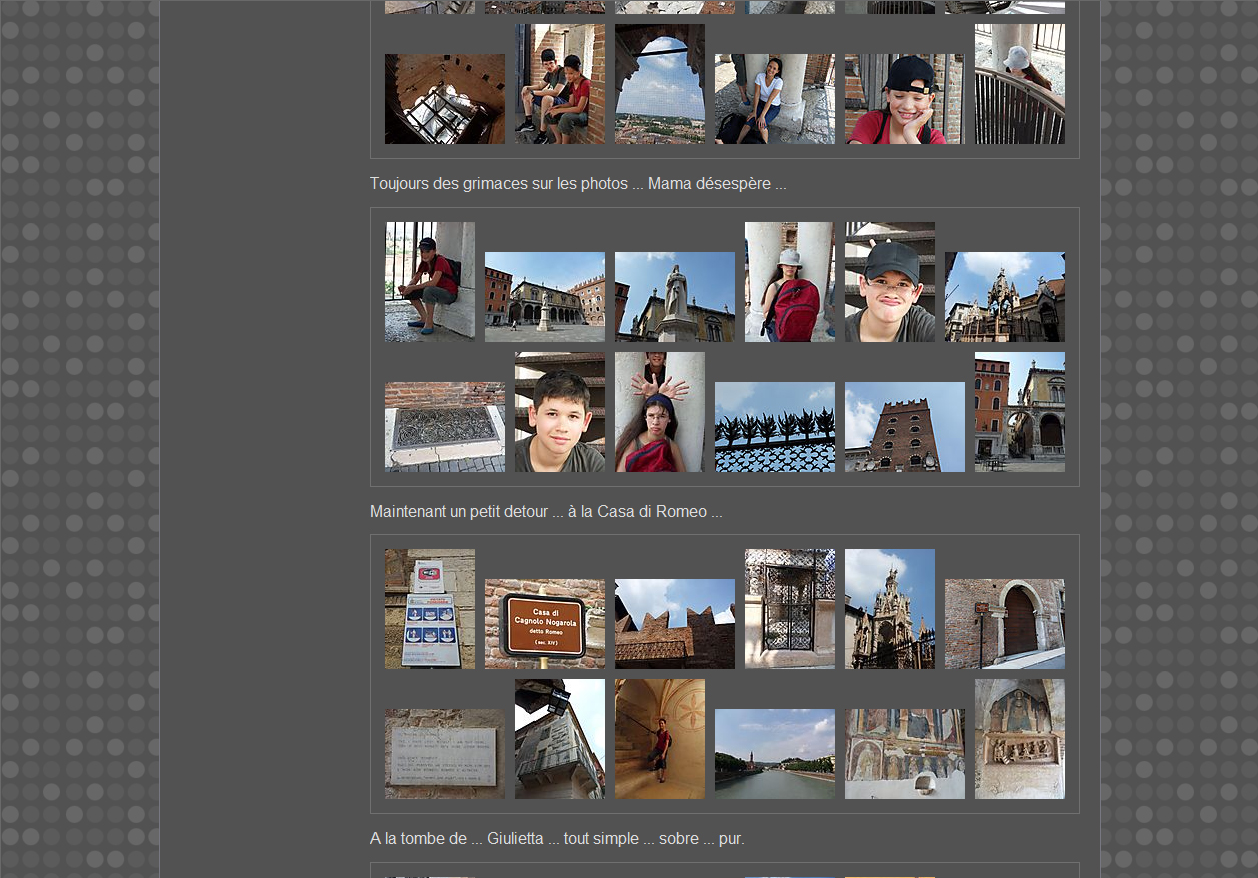Image resolution: width=1258 pixels, height=878 pixels.
Task: Open the brown Casa di Cagnolo Nogarola sign photo
Action: tap(544, 624)
